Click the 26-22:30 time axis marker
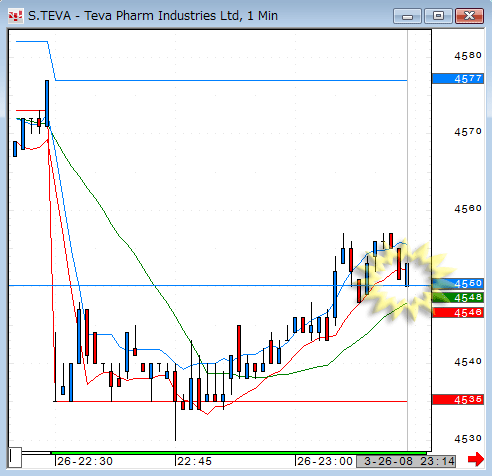This screenshot has width=492, height=476. [x=85, y=461]
